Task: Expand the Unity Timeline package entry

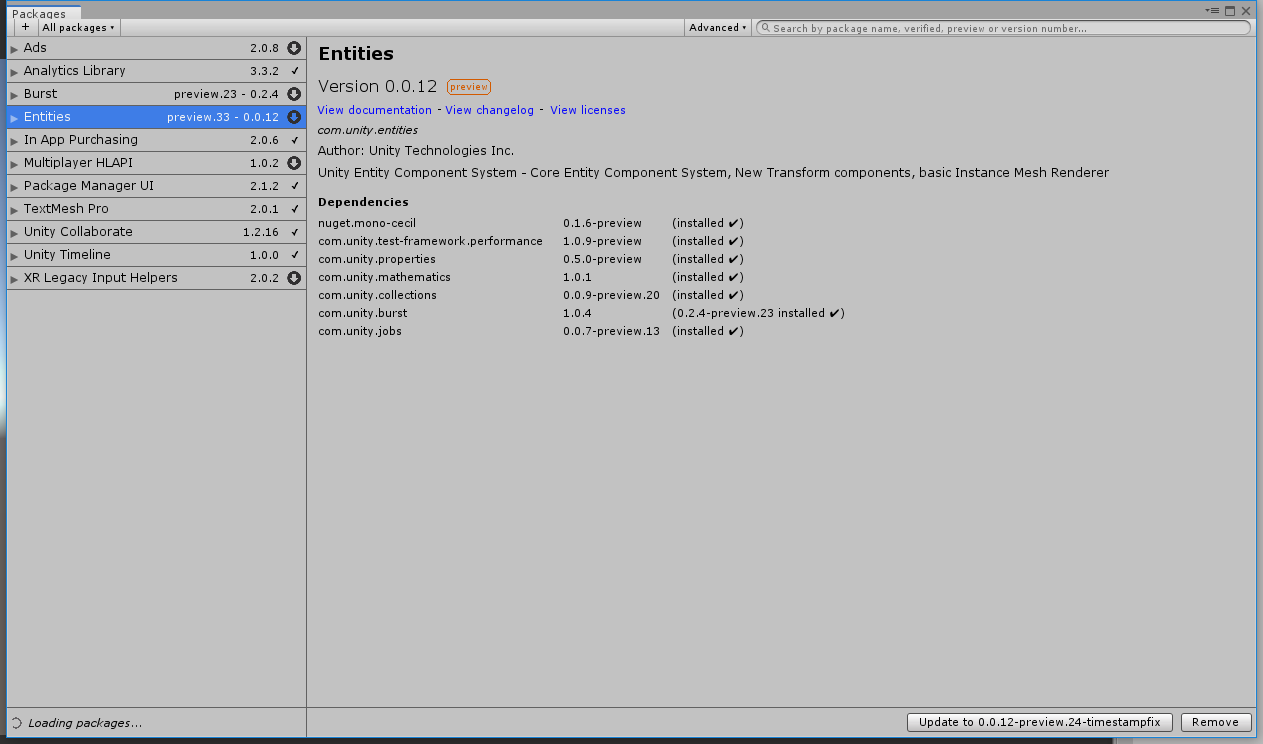Action: pyautogui.click(x=12, y=254)
